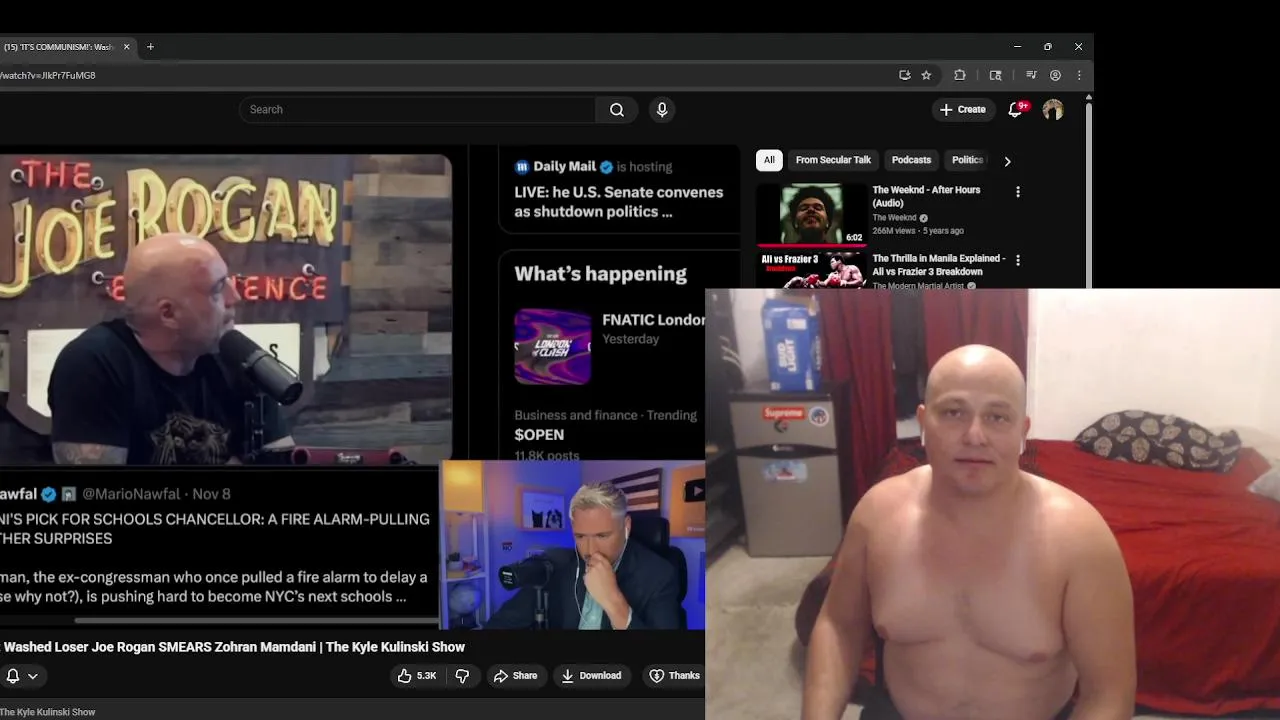Open the account avatar menu
The width and height of the screenshot is (1280, 720).
1053,110
